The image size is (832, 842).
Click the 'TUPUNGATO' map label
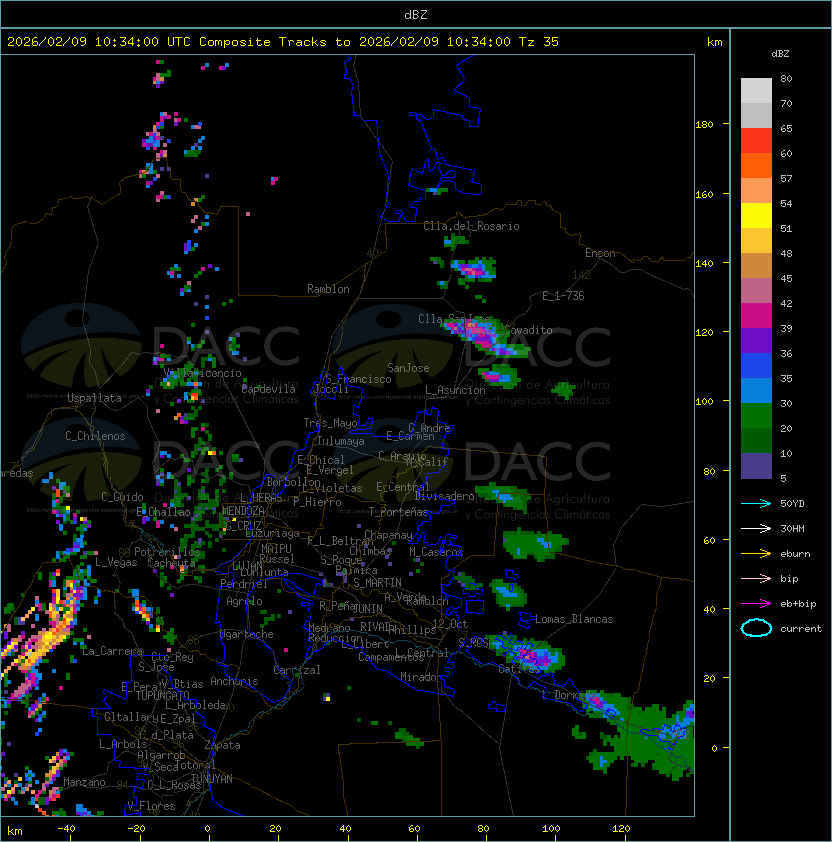[x=162, y=695]
